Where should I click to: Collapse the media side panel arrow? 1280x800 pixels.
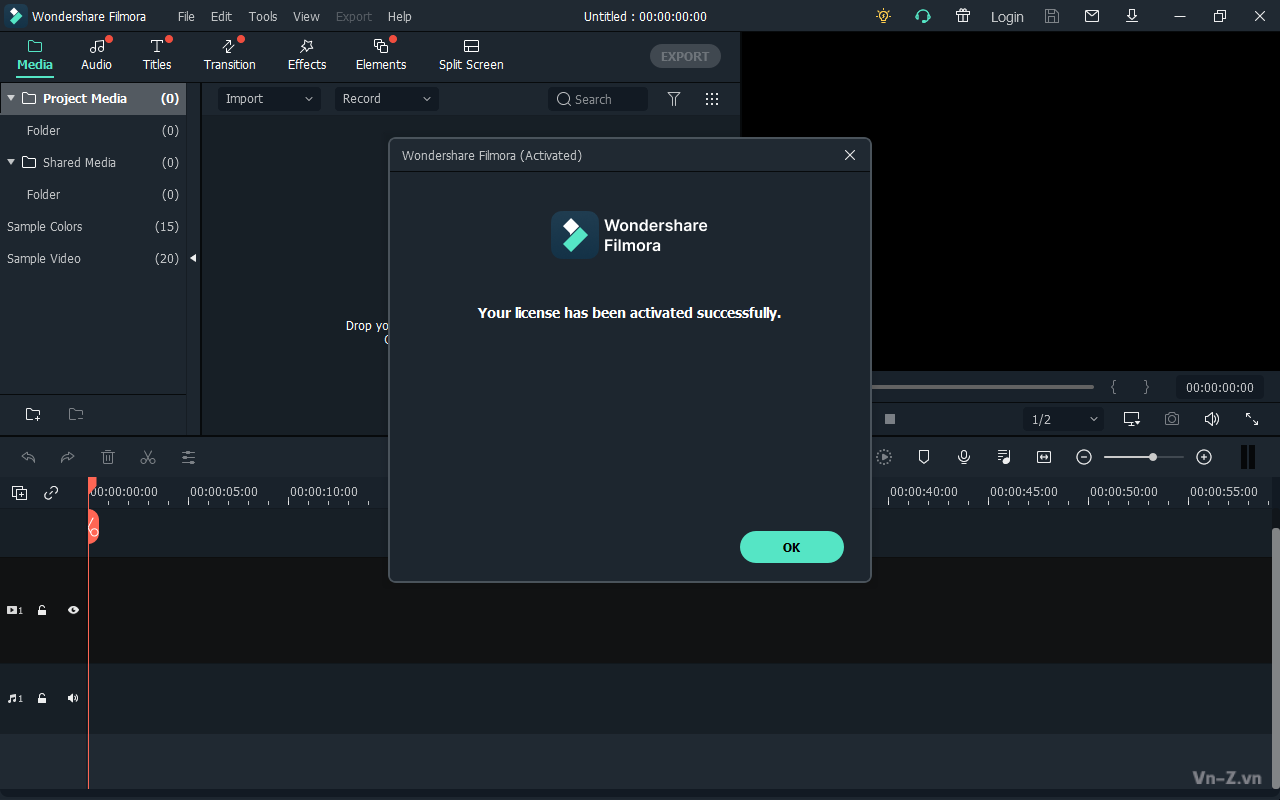point(193,258)
